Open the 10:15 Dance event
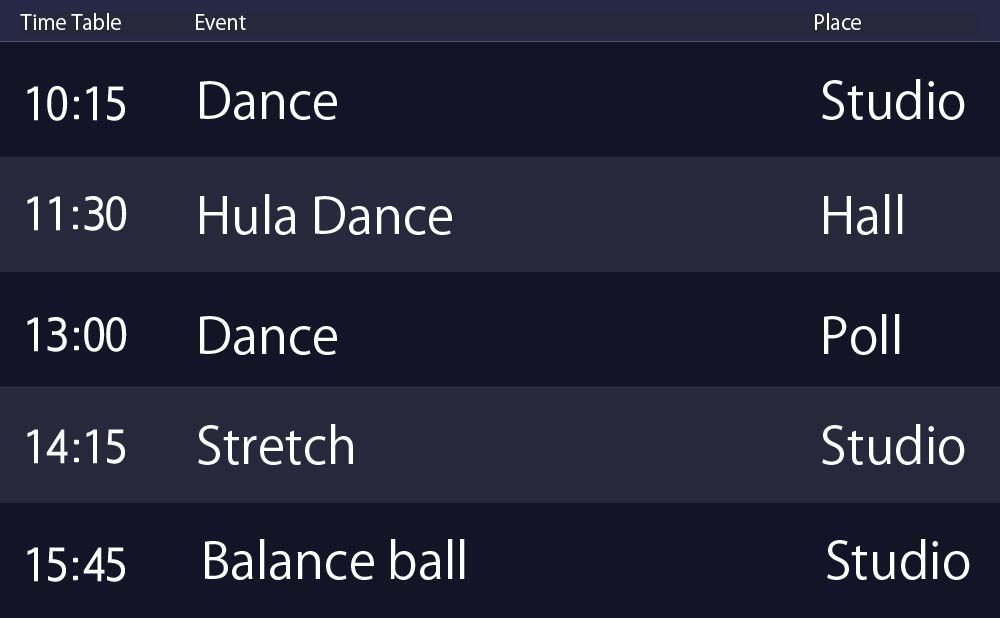Viewport: 1000px width, 618px height. pos(267,101)
